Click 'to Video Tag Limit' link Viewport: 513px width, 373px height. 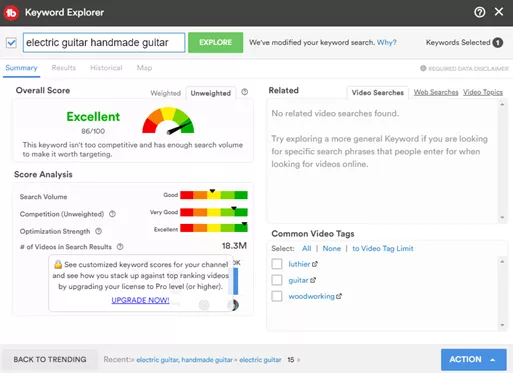[x=383, y=248]
